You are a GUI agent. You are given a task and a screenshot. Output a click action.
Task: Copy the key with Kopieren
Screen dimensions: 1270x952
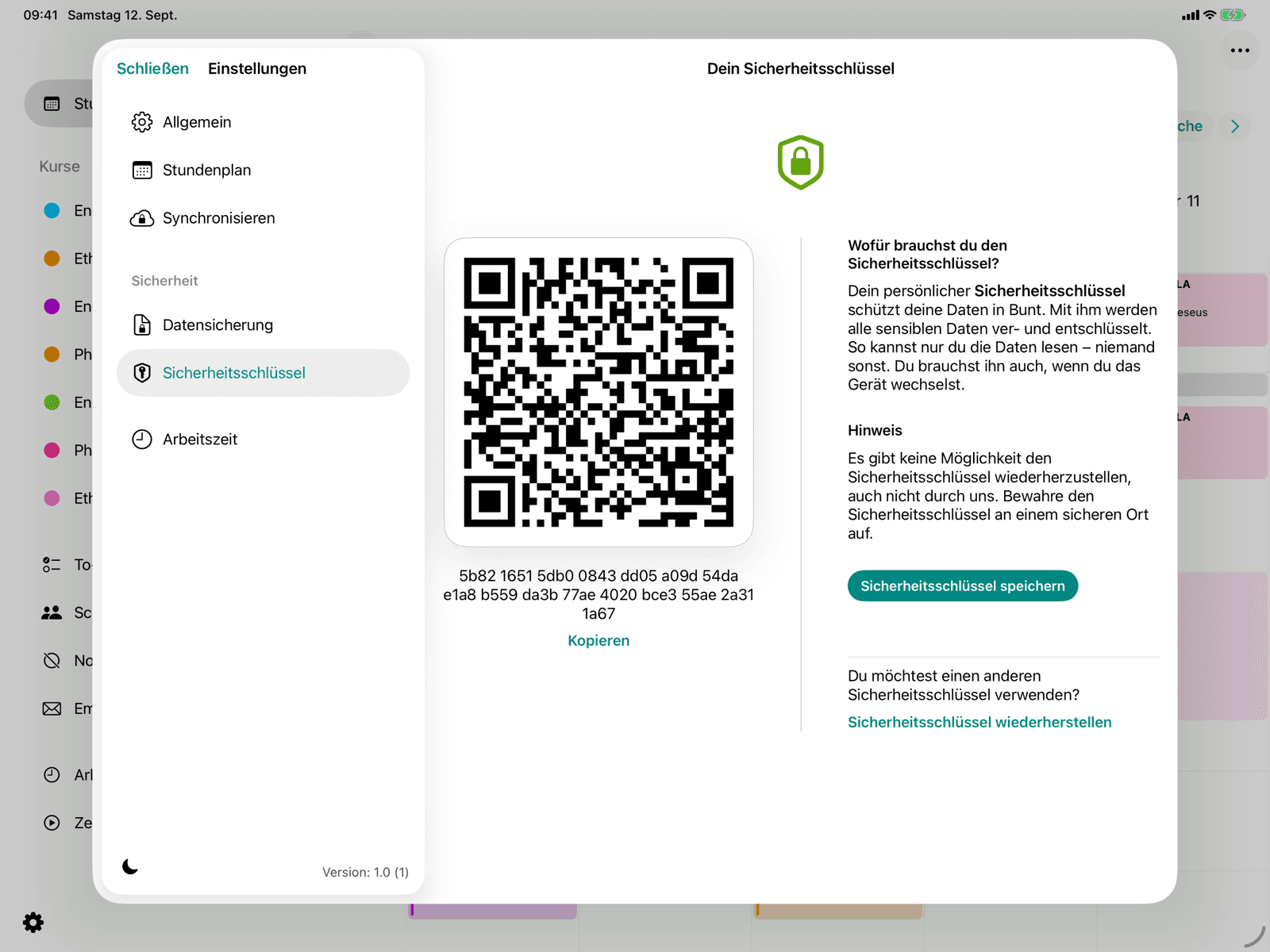(598, 641)
